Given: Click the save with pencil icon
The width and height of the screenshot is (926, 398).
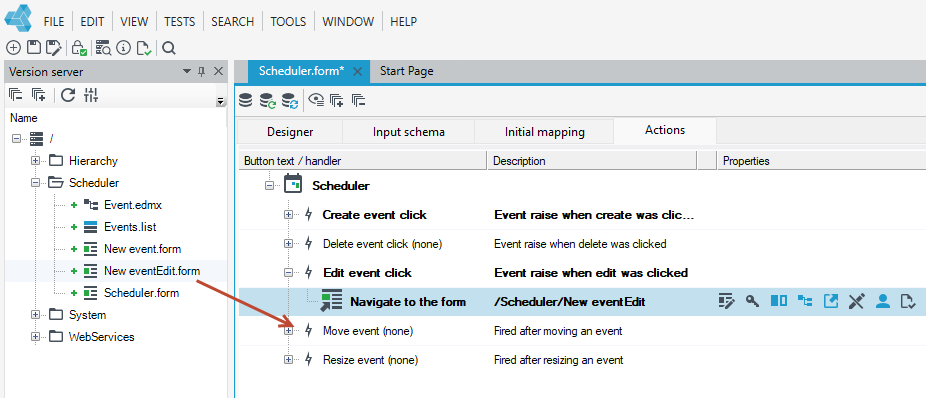Looking at the screenshot, I should coord(54,48).
